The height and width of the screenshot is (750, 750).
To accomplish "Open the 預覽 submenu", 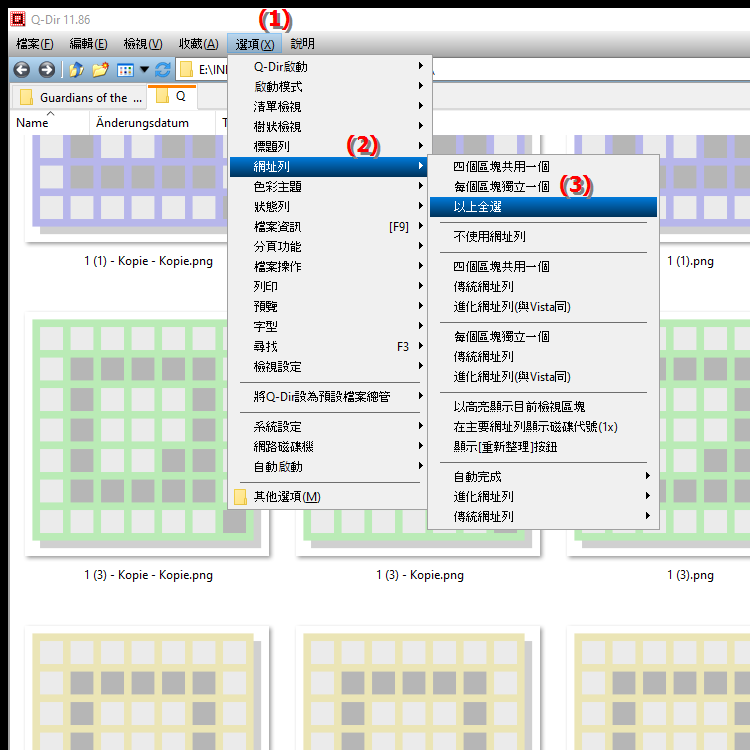I will click(330, 307).
